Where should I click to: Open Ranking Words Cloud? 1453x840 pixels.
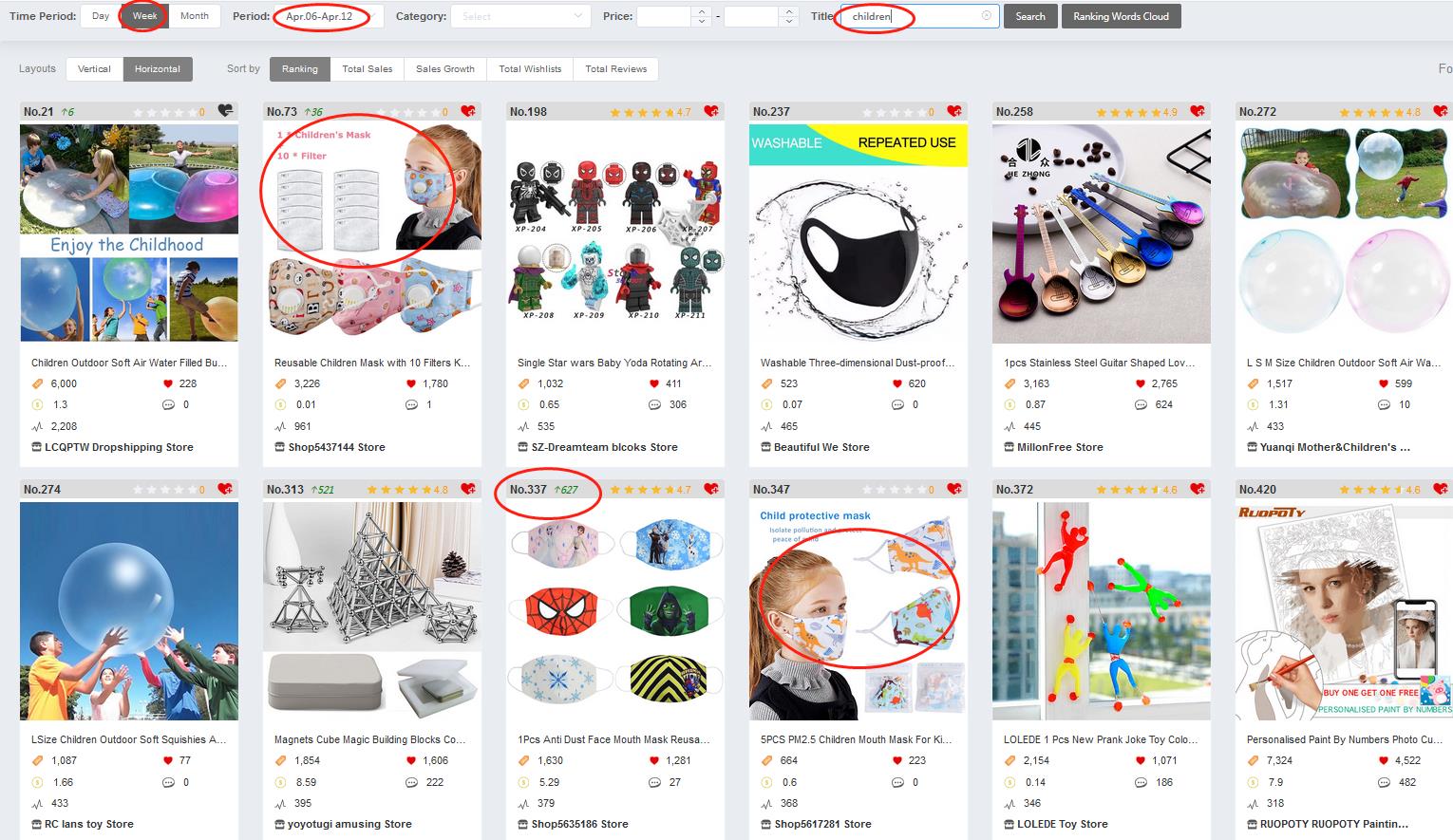1122,16
